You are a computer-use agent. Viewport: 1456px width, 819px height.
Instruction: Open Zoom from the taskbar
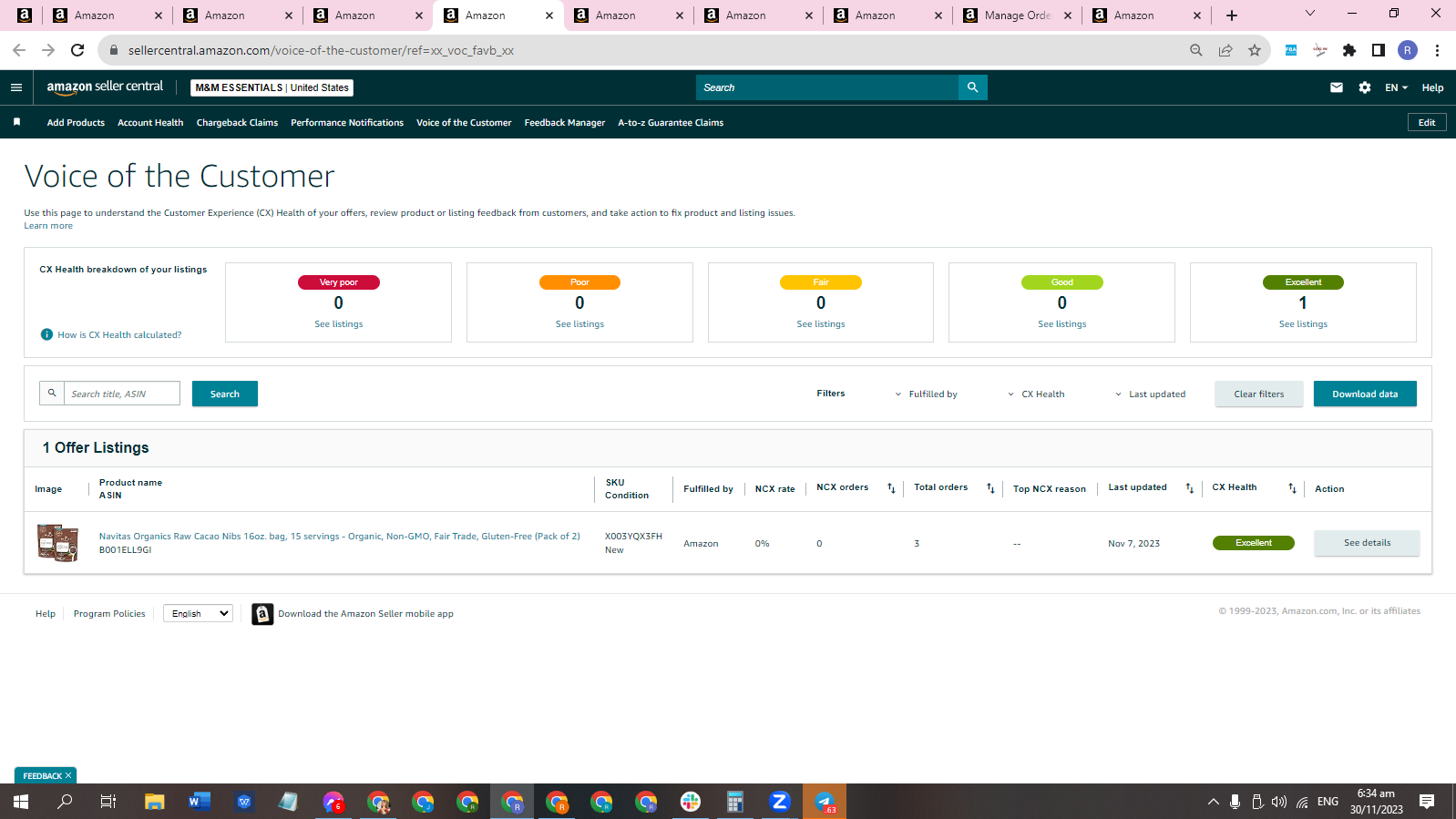[x=779, y=802]
